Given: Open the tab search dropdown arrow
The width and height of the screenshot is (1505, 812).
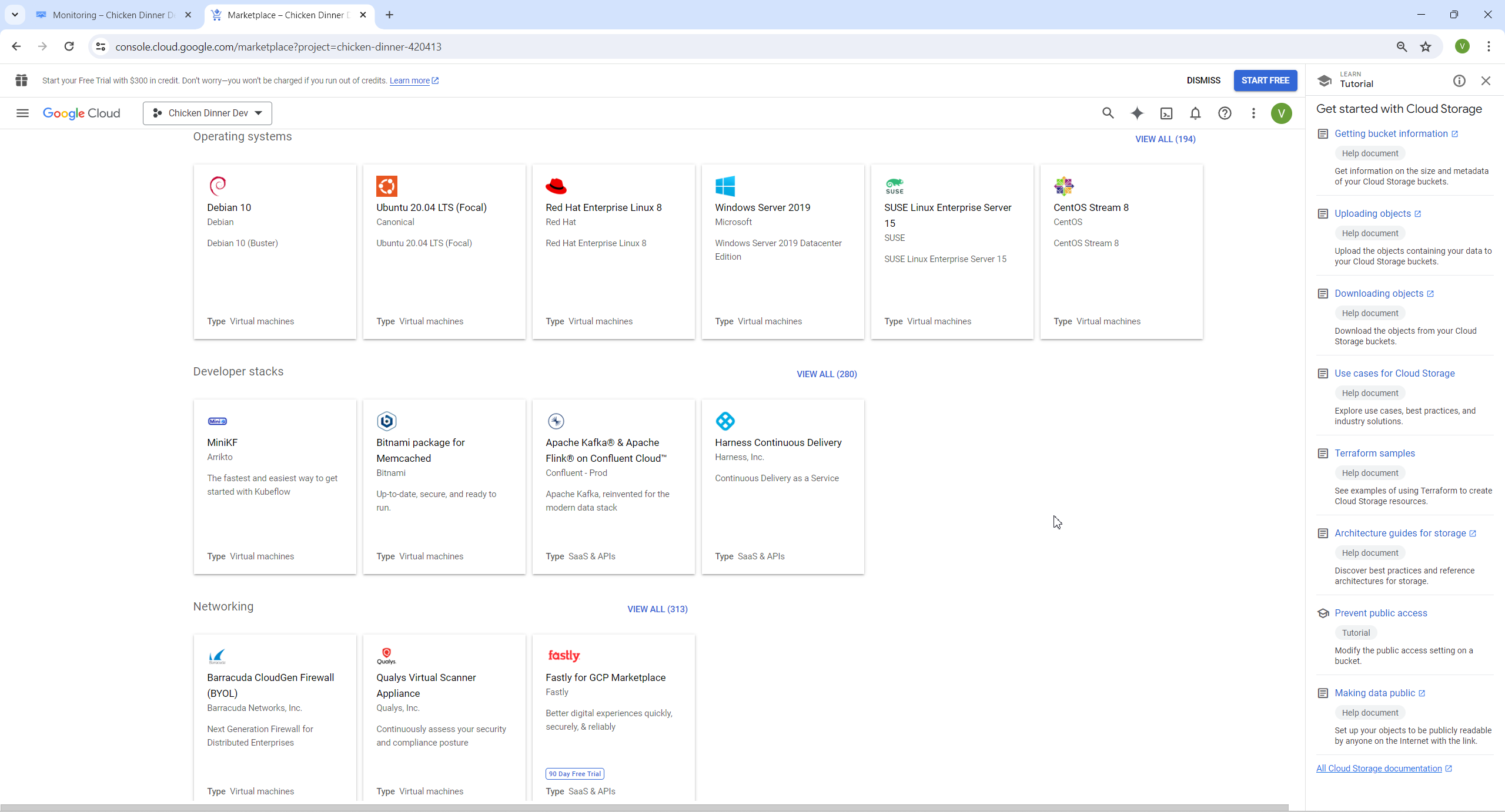Looking at the screenshot, I should tap(15, 15).
